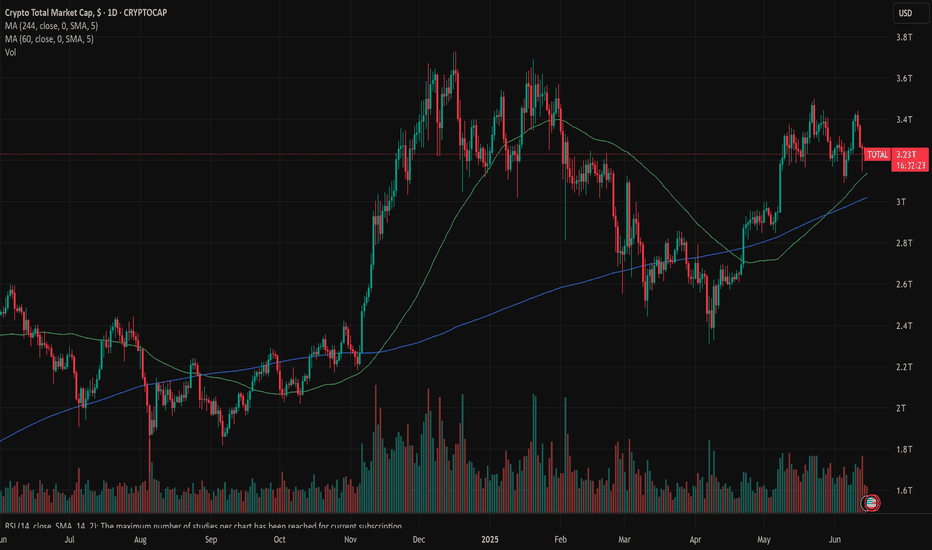Click the Aug label on time axis
Image resolution: width=932 pixels, height=550 pixels.
tap(140, 540)
